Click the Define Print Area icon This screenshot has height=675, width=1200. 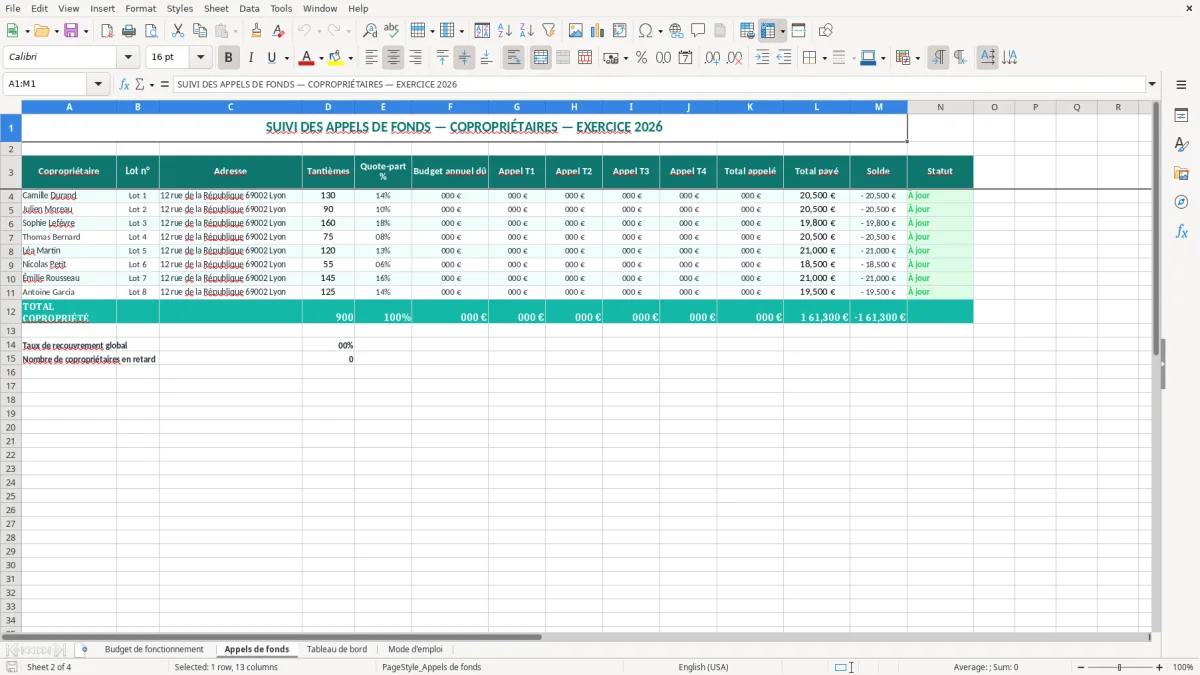pos(747,31)
